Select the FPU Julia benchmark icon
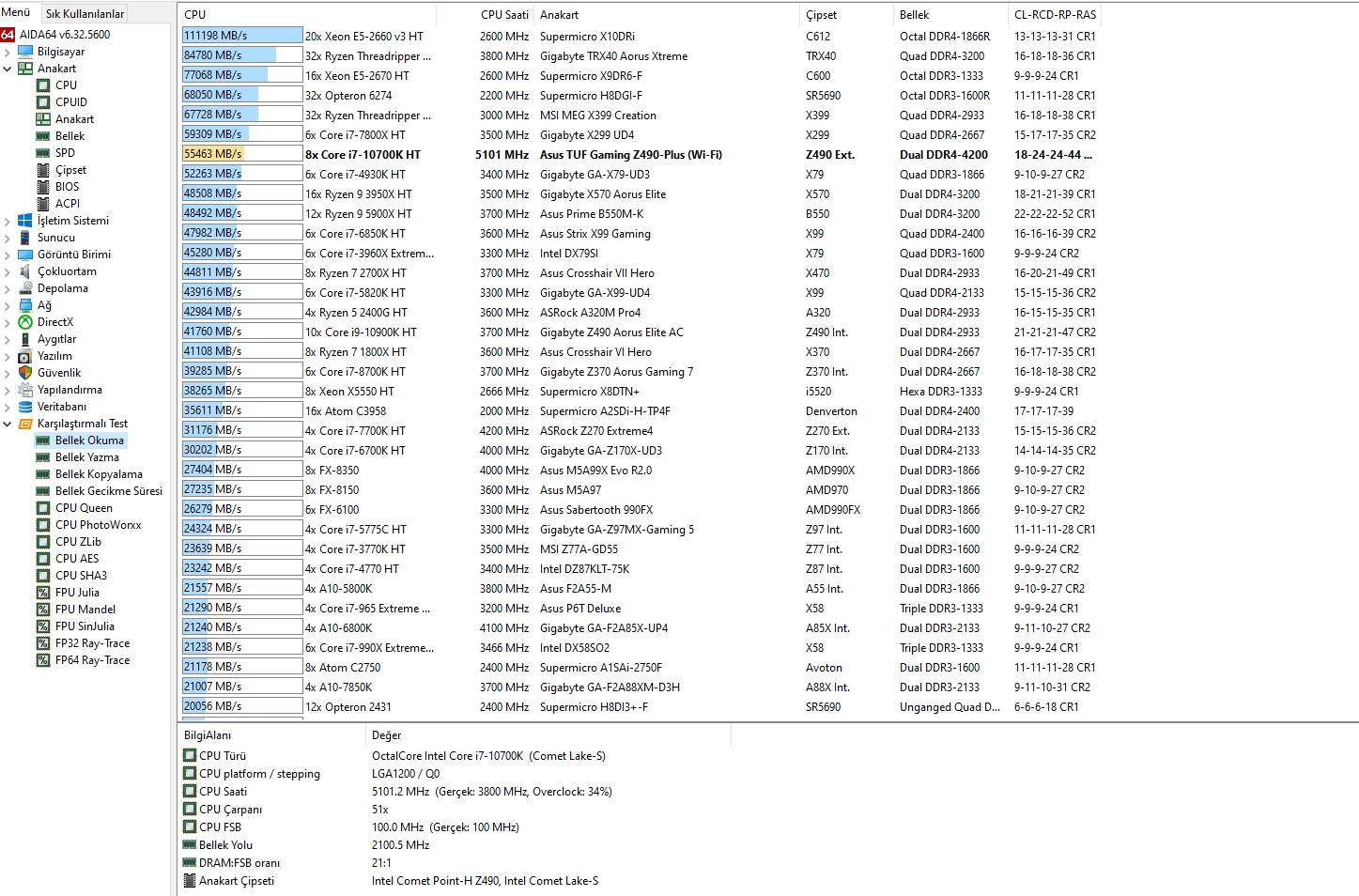 click(x=43, y=593)
